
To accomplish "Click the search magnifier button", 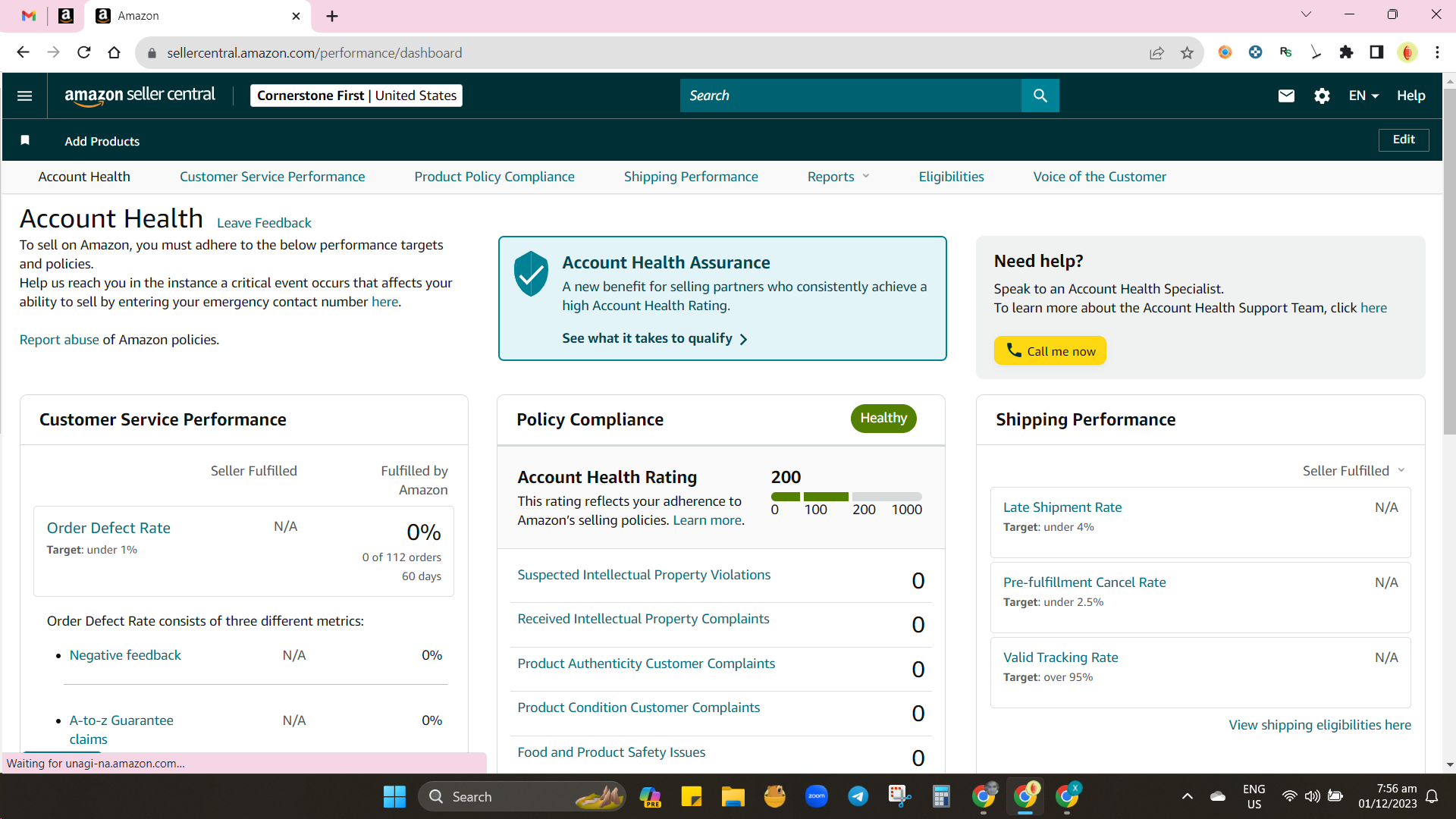I will tap(1040, 96).
